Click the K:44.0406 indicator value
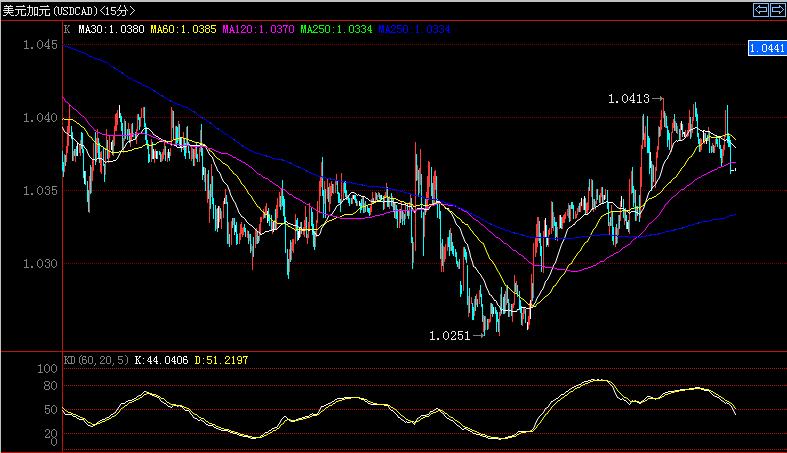Screen dimensions: 787x453 [x=161, y=360]
